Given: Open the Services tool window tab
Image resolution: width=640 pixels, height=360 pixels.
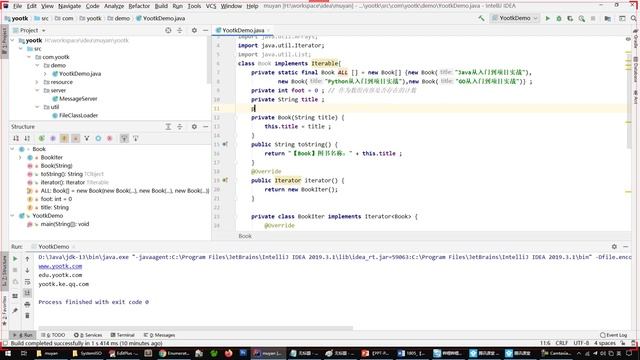Looking at the screenshot, I should pos(88,335).
